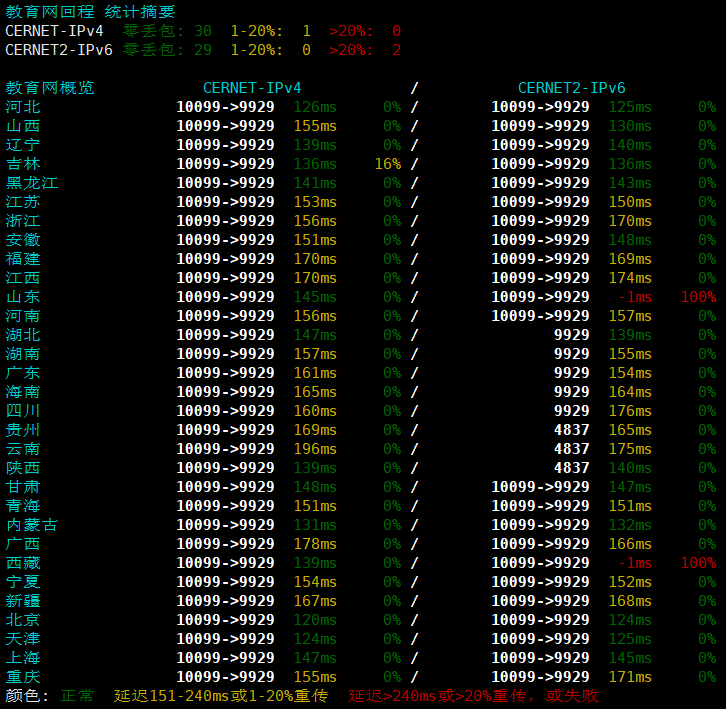Select the 河北 row label
Viewport: 726px width, 709px height.
[x=23, y=107]
